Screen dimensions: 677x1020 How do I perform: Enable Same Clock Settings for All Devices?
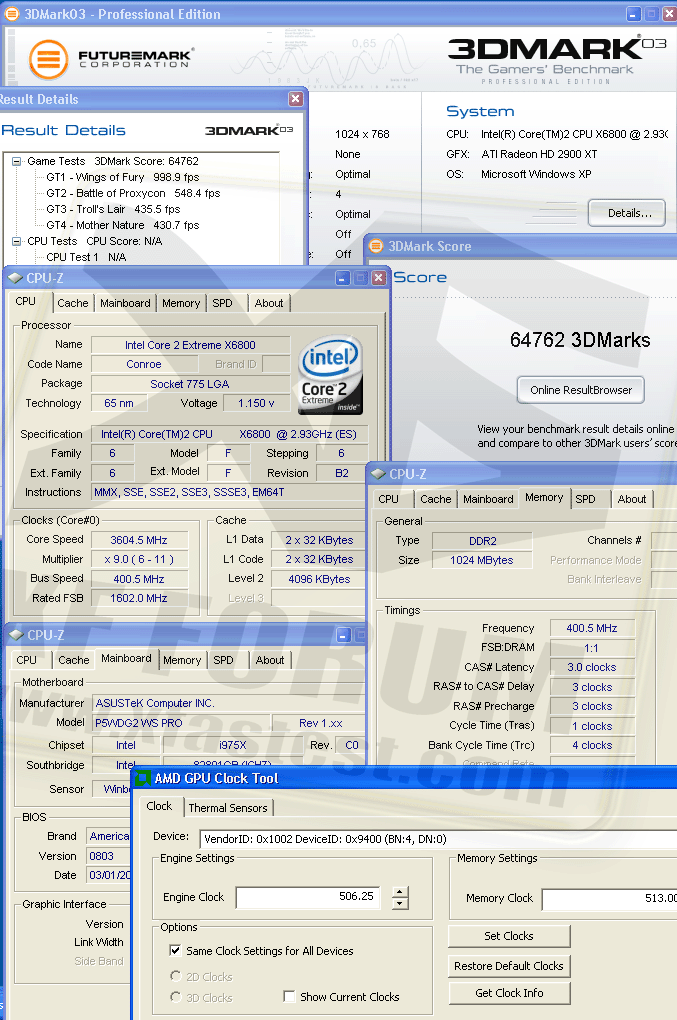pyautogui.click(x=175, y=950)
